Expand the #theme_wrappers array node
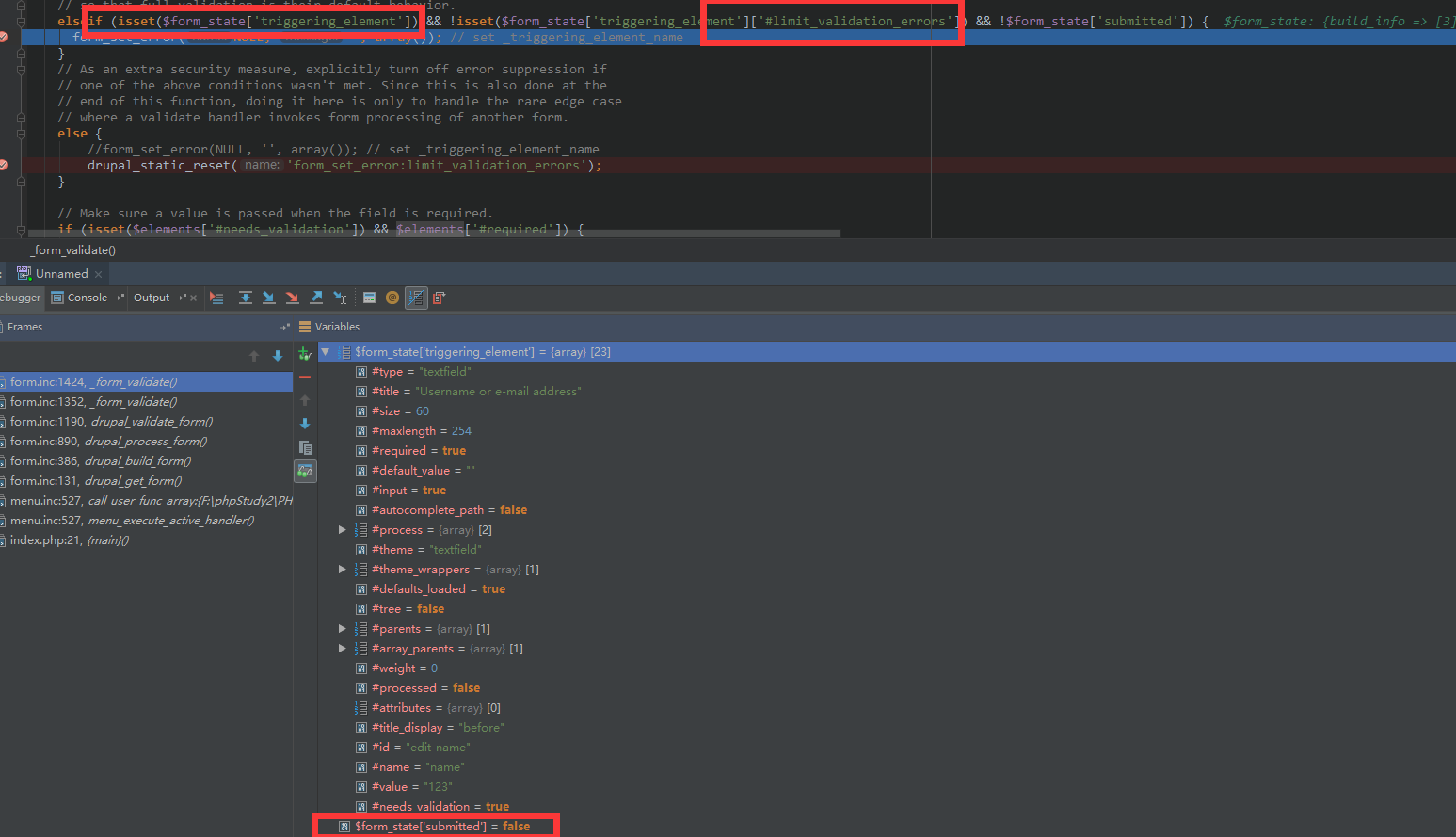Image resolution: width=1456 pixels, height=837 pixels. (343, 570)
